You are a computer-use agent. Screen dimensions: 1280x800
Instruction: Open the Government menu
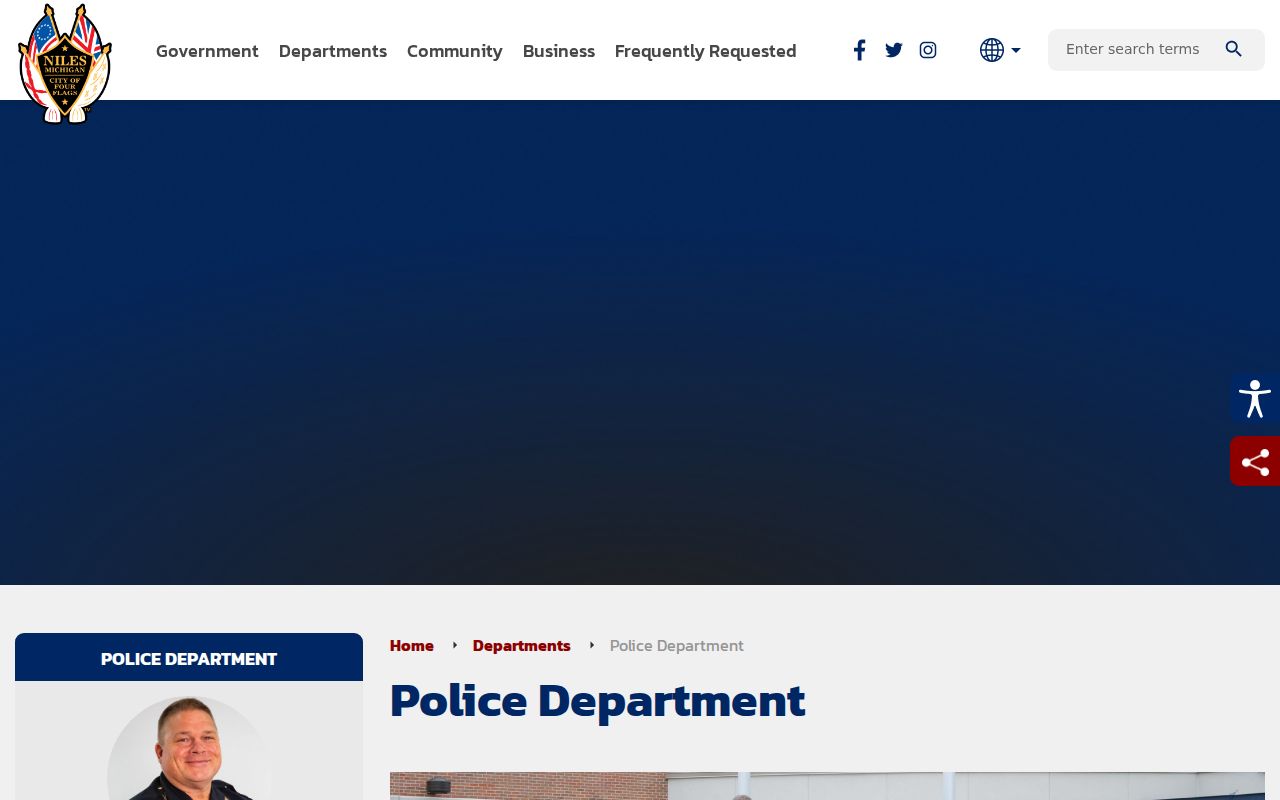click(207, 51)
